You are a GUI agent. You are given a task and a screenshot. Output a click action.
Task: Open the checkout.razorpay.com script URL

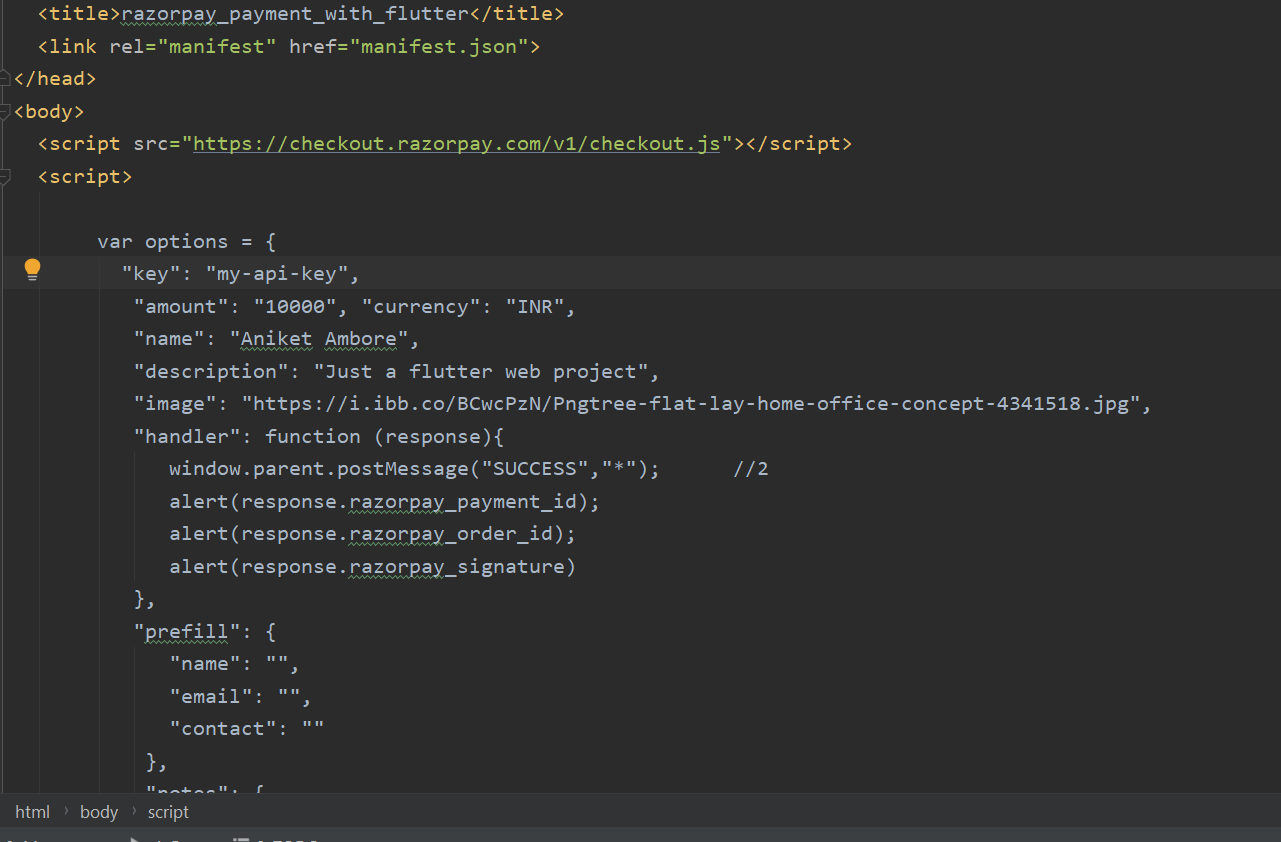(456, 143)
